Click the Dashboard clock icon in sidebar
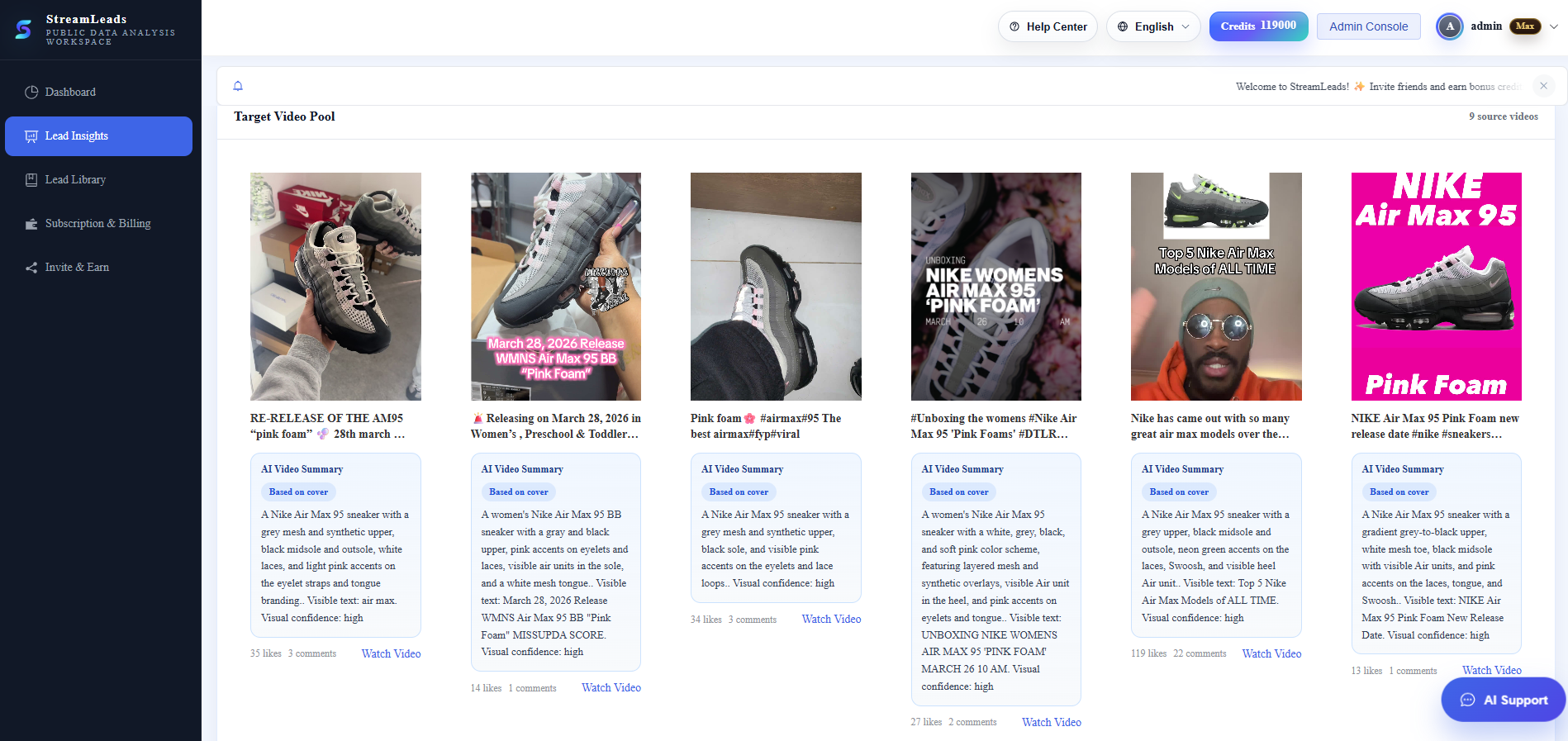Screen dimensions: 1568x741 click(31, 92)
